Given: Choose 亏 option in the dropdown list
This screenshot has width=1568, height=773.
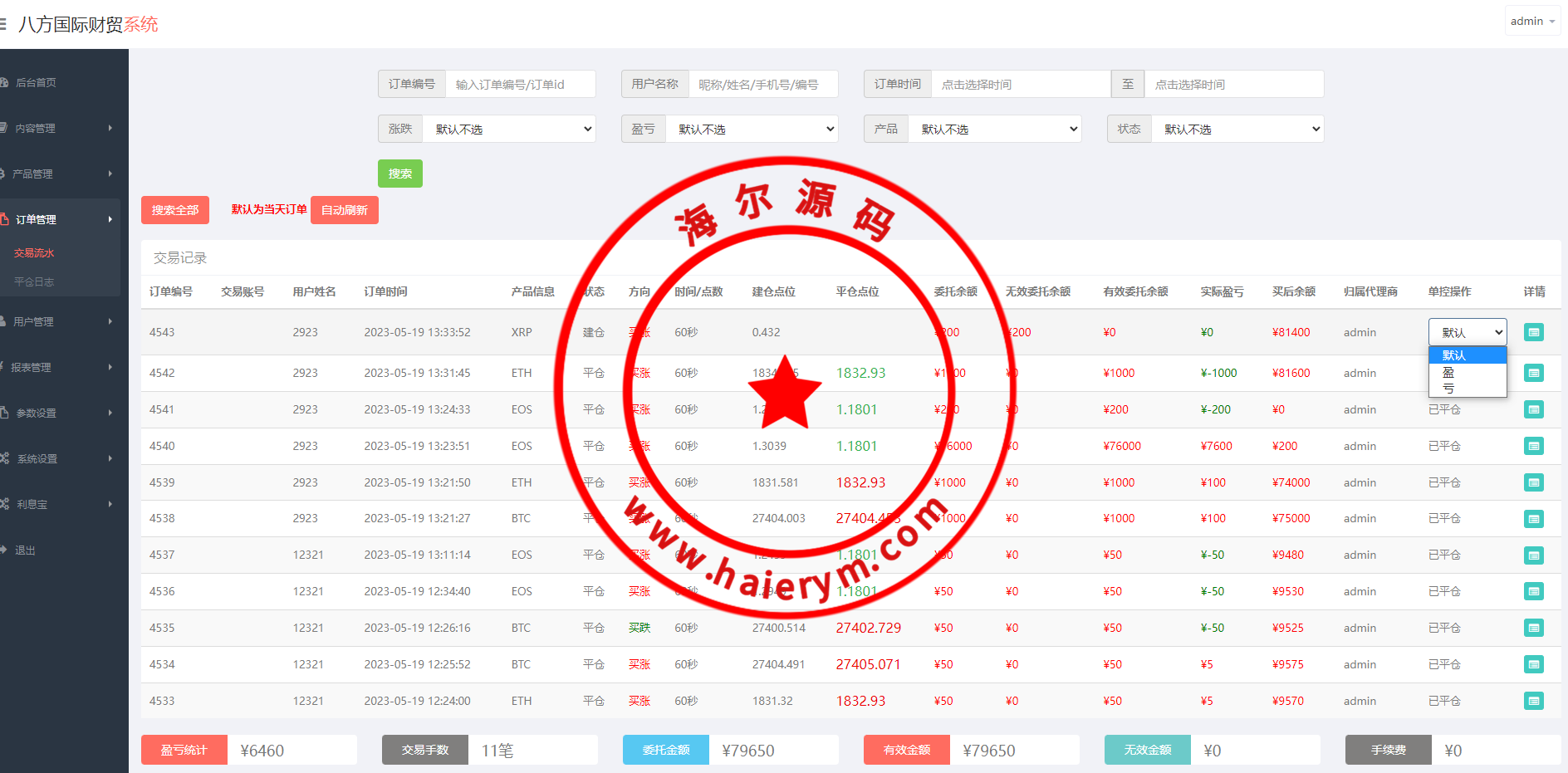Looking at the screenshot, I should [1449, 389].
